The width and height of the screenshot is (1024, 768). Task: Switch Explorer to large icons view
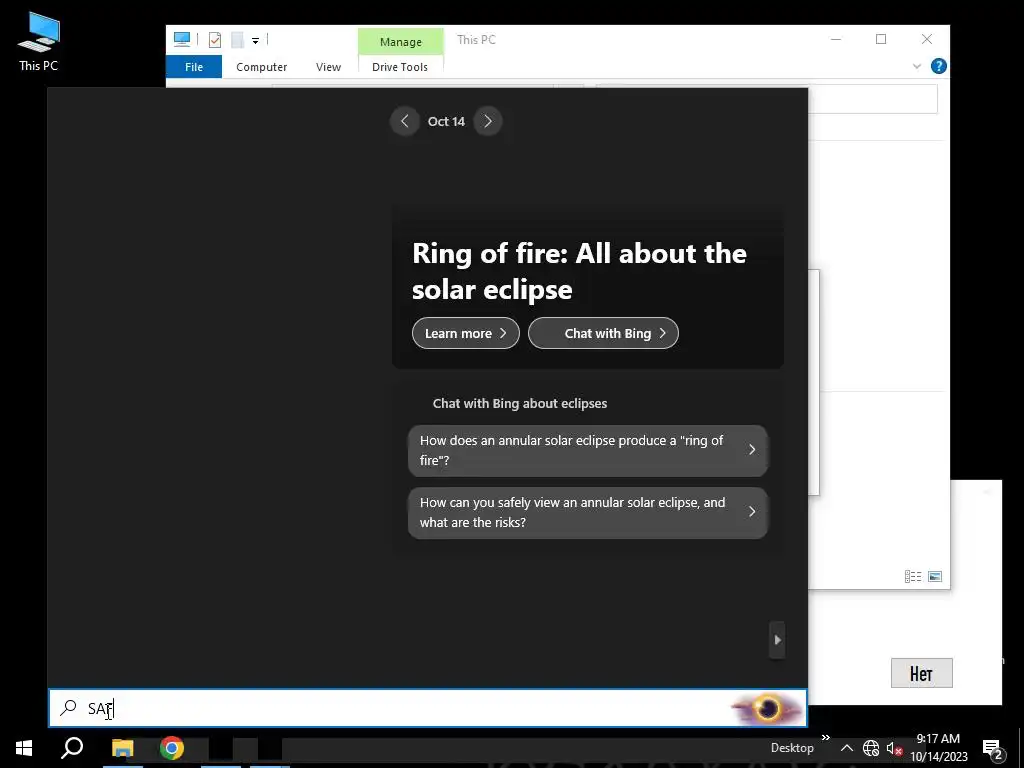935,576
